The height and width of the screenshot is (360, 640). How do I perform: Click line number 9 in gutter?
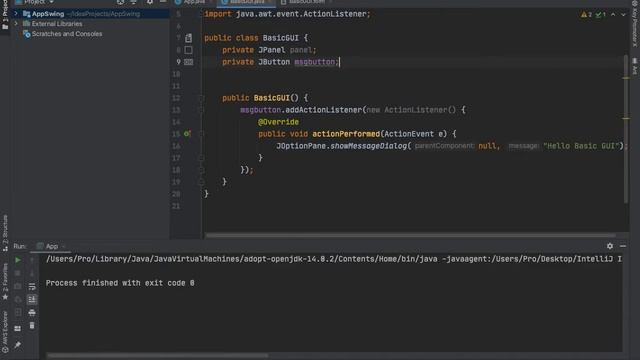point(178,62)
